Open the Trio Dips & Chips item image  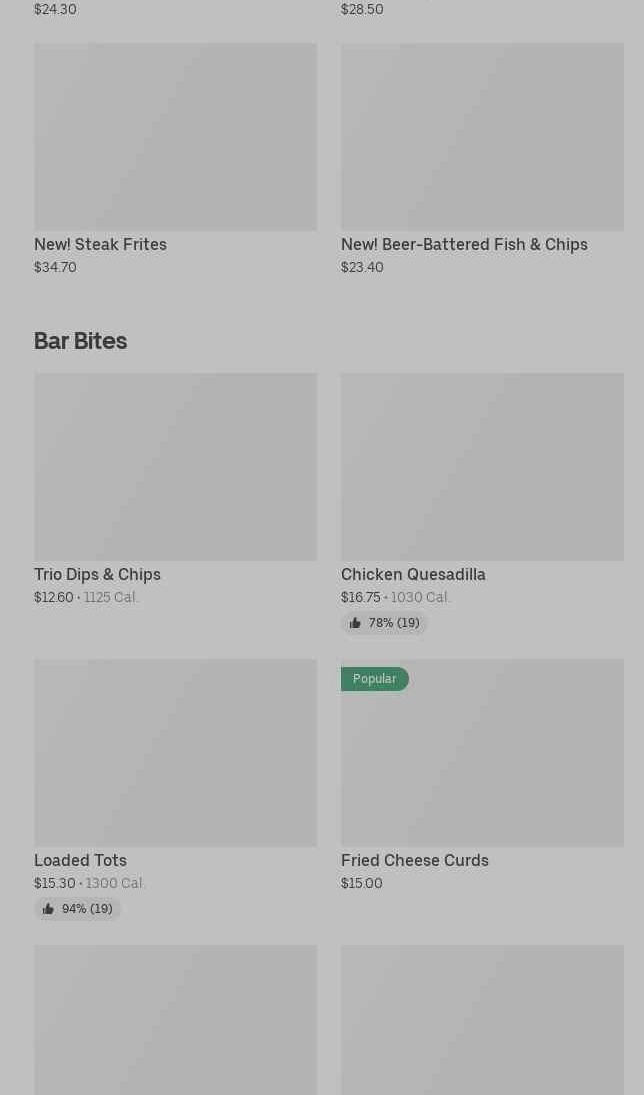[175, 467]
